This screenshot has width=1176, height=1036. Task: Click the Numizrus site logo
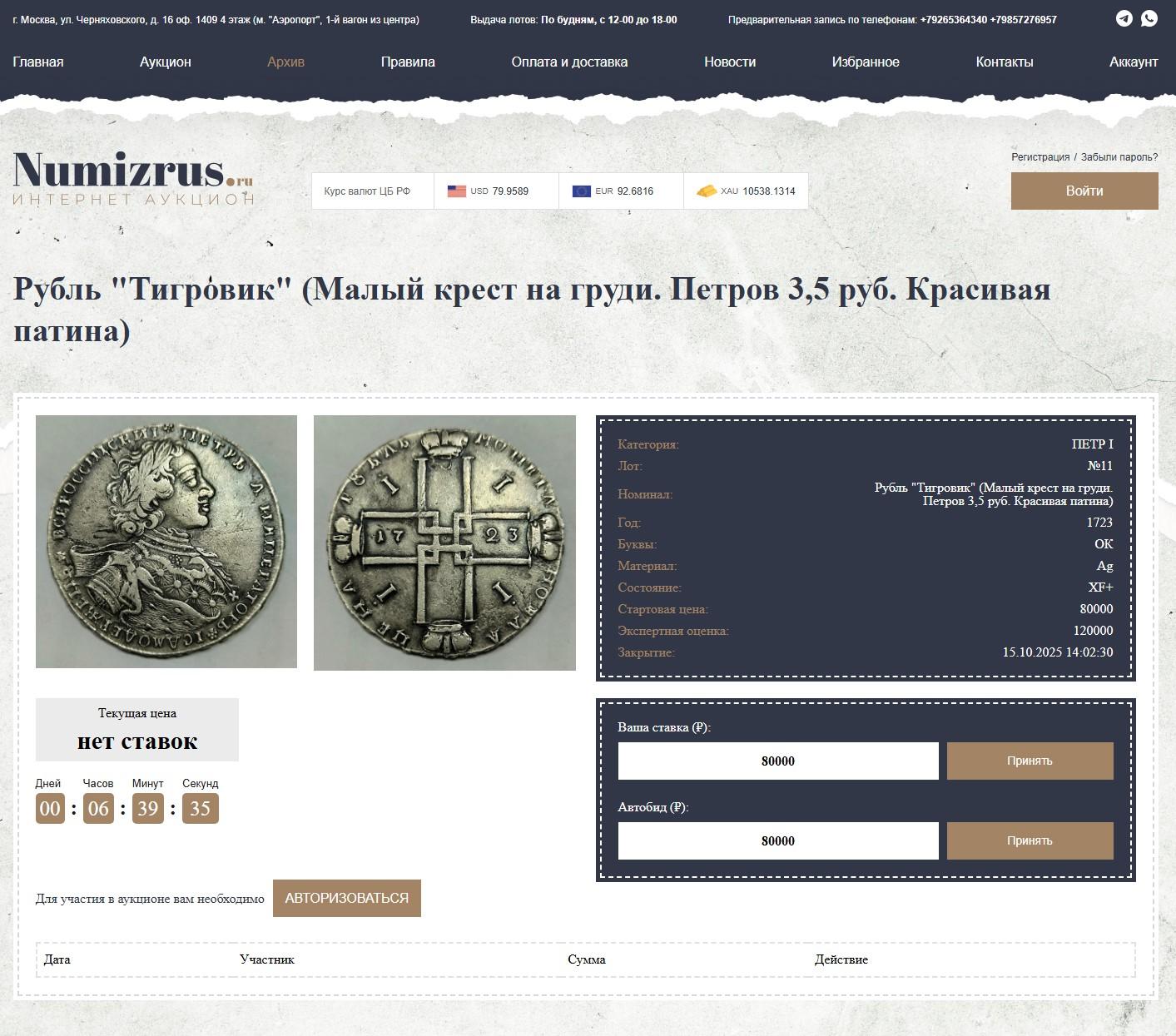click(133, 178)
